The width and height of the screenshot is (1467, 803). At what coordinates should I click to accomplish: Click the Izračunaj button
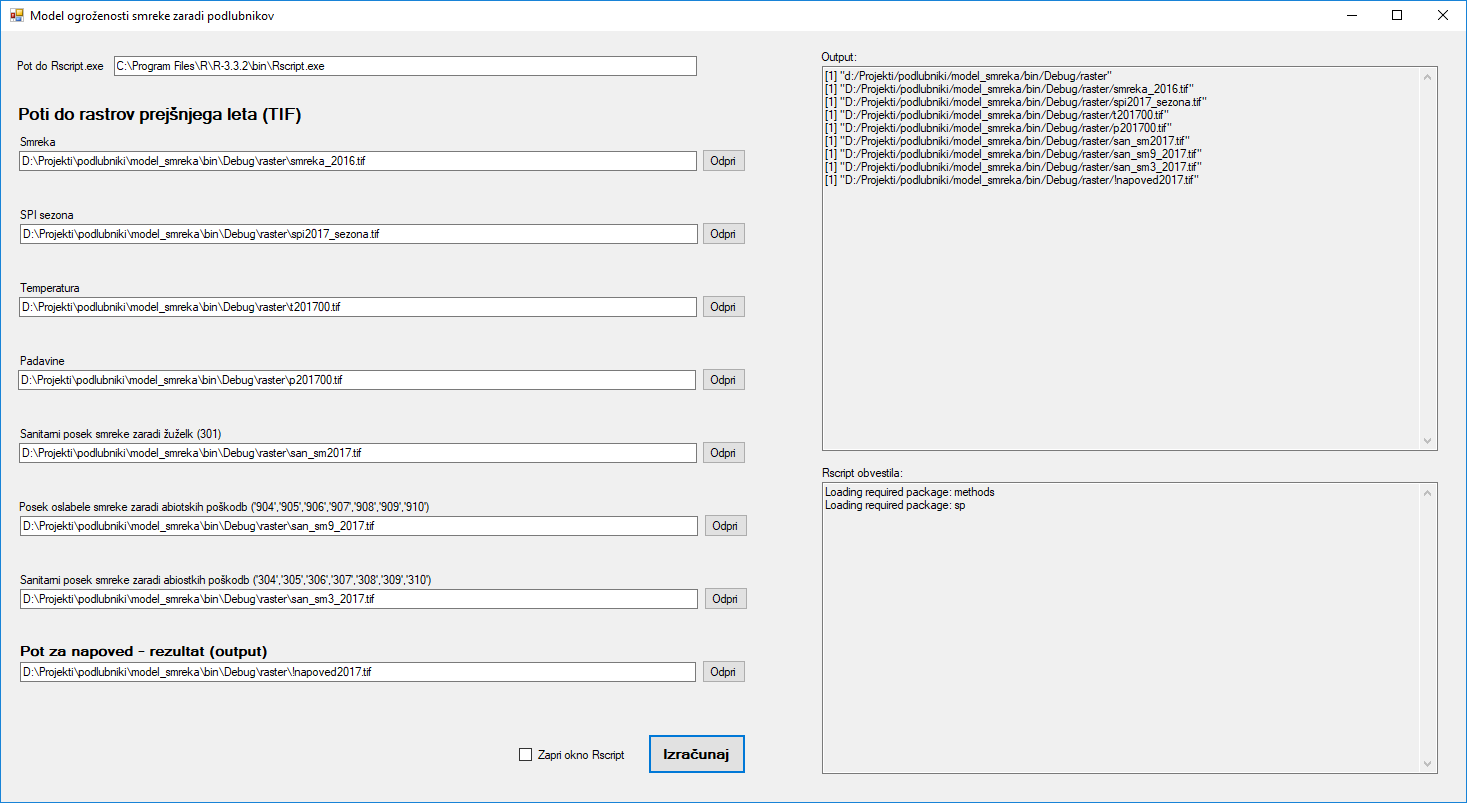click(697, 755)
